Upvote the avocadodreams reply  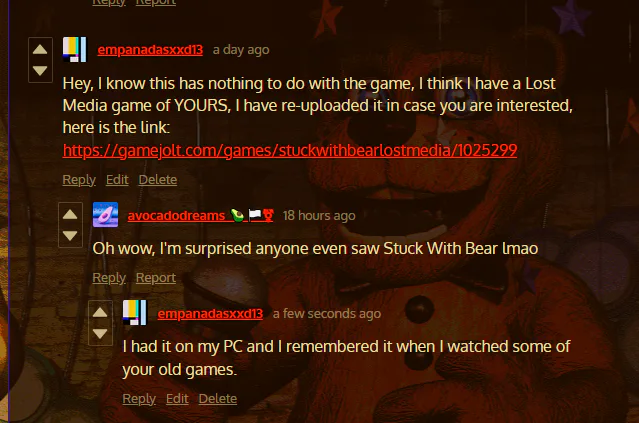pos(70,215)
